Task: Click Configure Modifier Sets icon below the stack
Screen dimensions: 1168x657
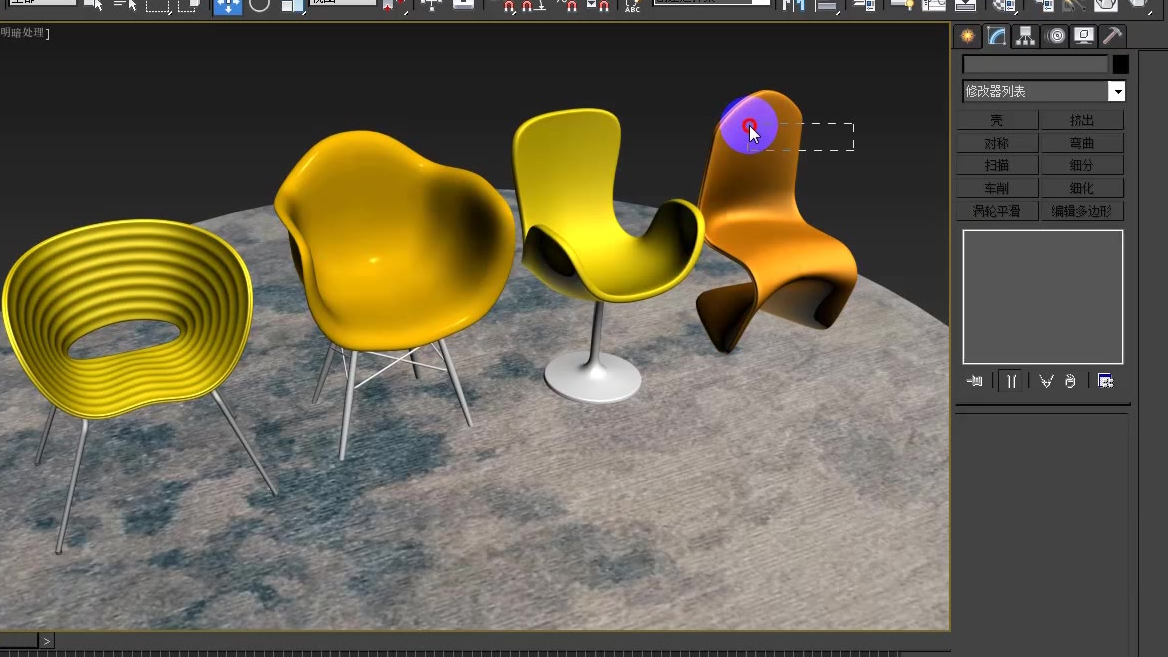Action: (x=1103, y=381)
